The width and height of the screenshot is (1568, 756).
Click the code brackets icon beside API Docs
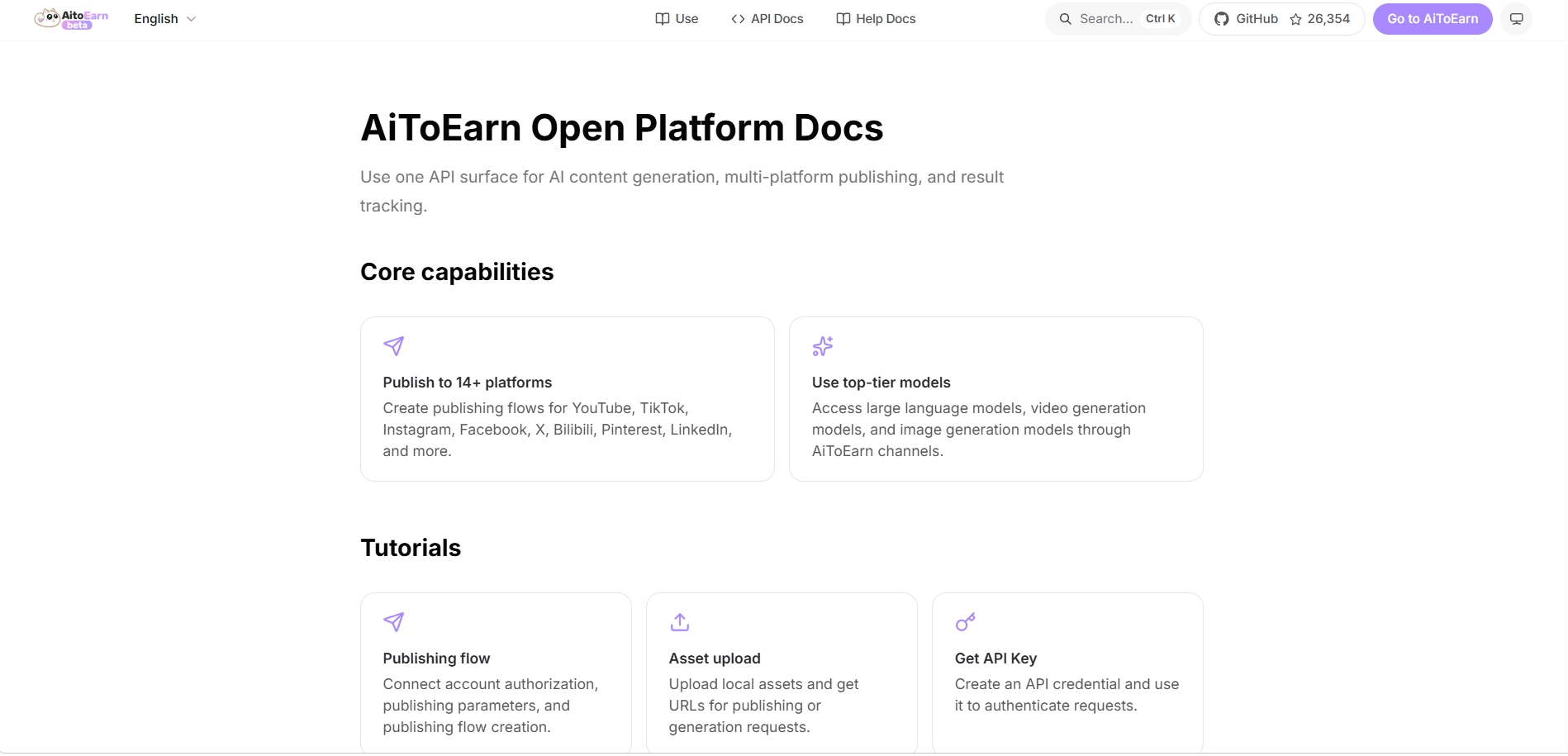(738, 19)
